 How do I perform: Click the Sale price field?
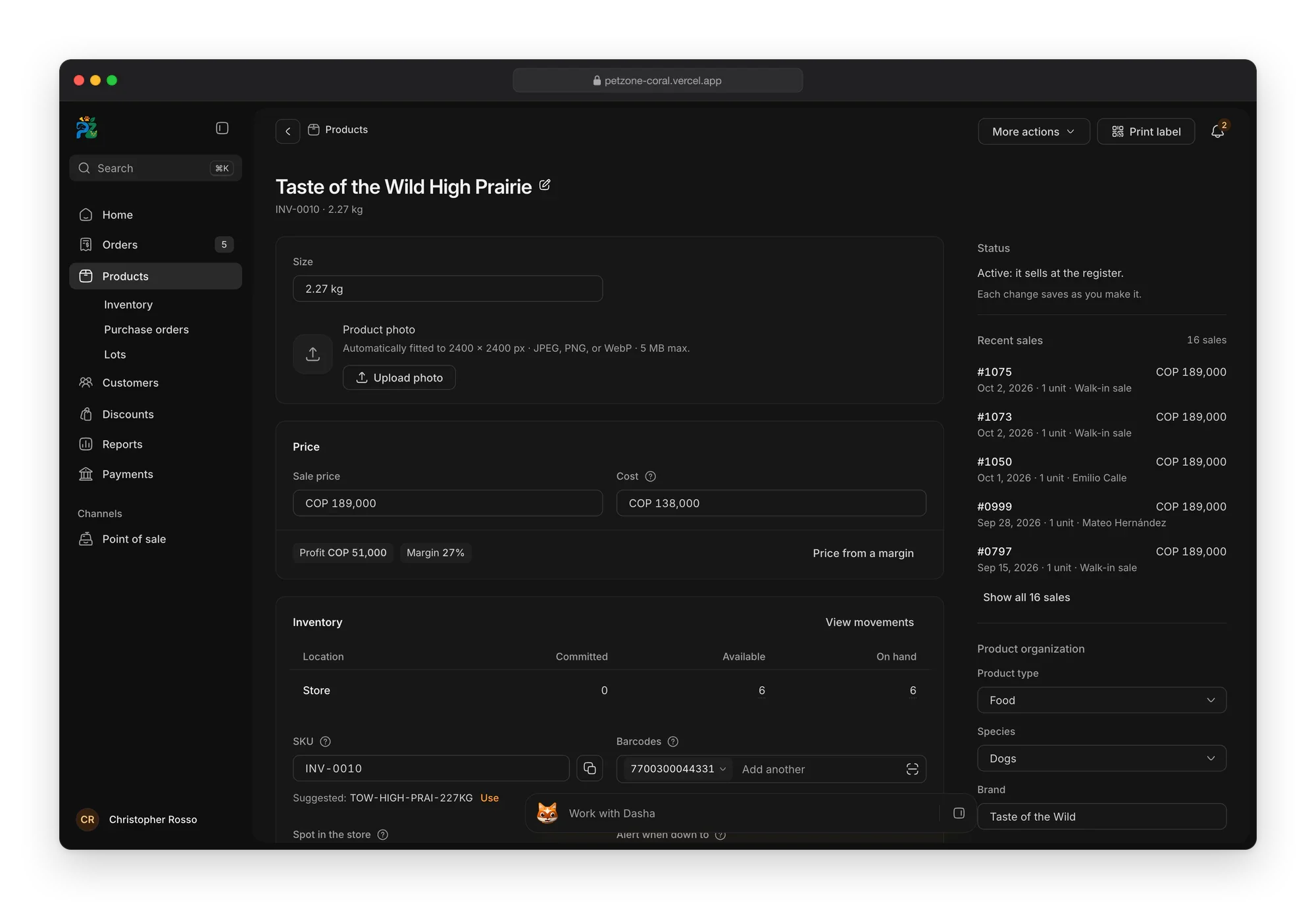(447, 503)
